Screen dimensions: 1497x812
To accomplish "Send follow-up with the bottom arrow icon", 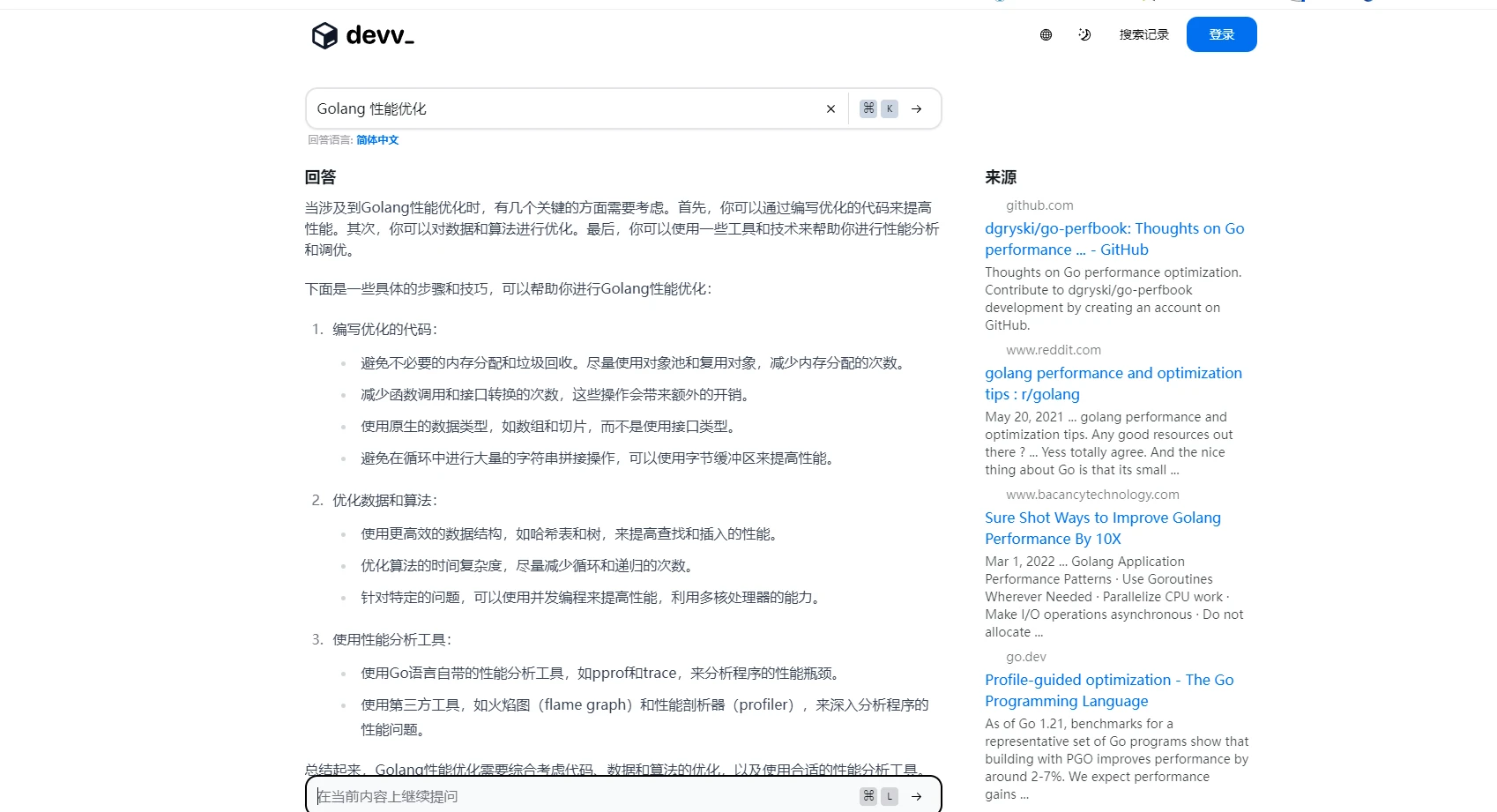I will 917,796.
